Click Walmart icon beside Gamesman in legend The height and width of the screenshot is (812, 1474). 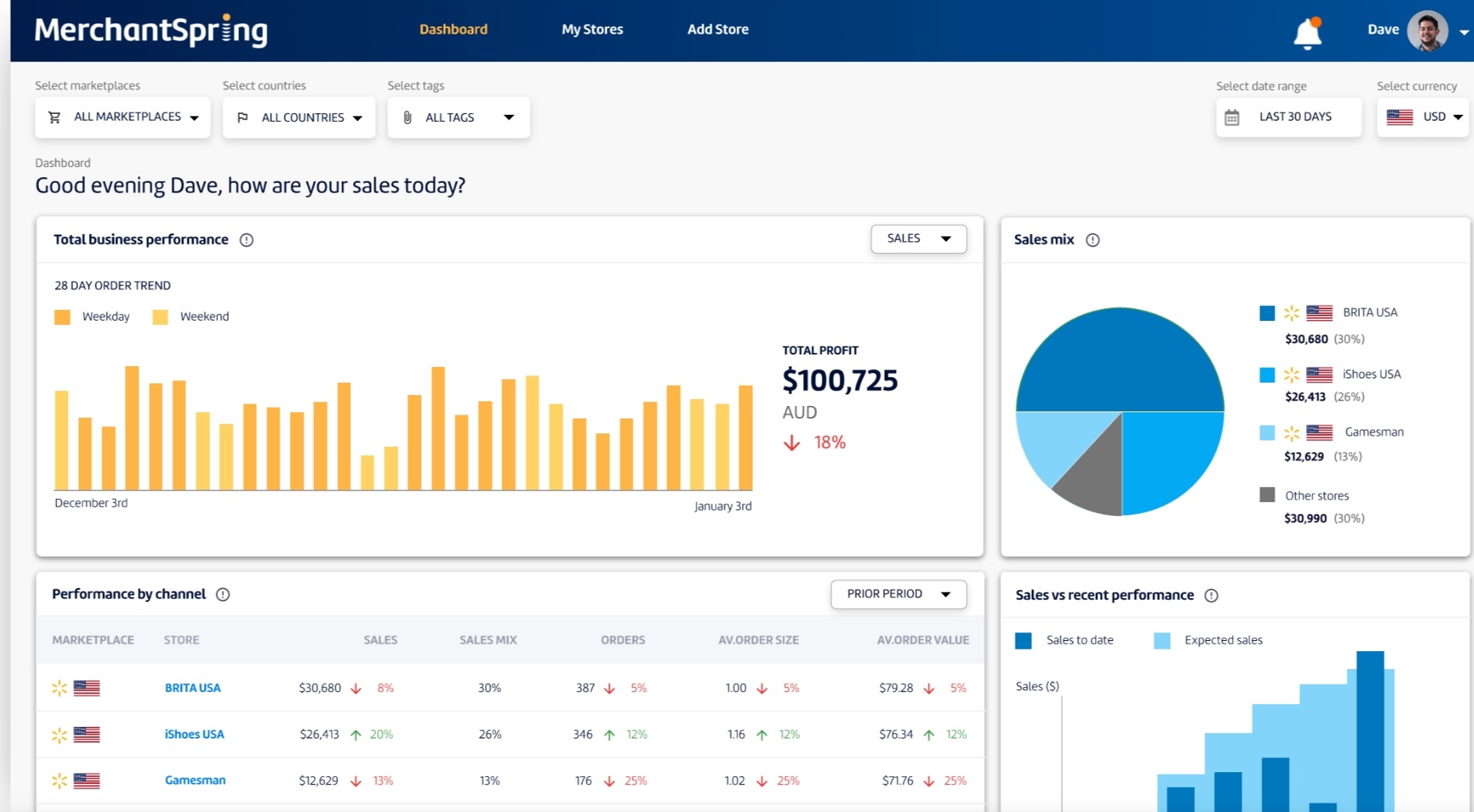(1292, 433)
